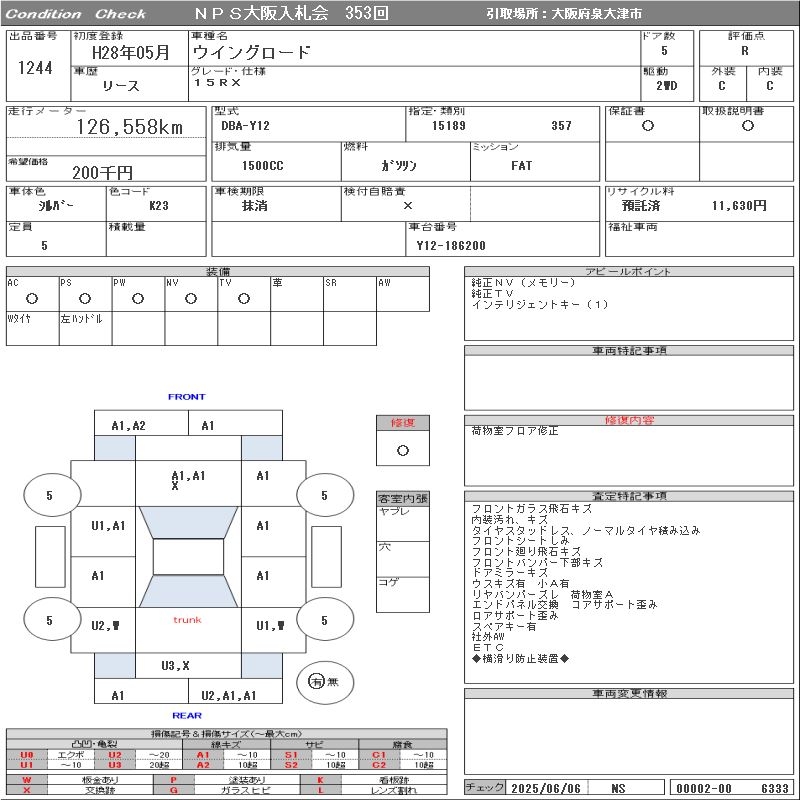Select the model code DBA-Y12
Viewport: 800px width, 800px height.
coord(245,126)
